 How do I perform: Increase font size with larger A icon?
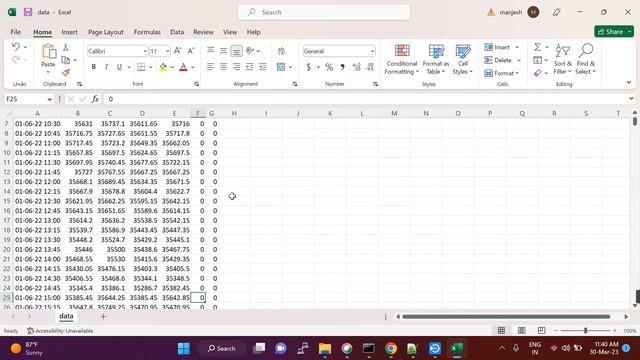[178, 51]
